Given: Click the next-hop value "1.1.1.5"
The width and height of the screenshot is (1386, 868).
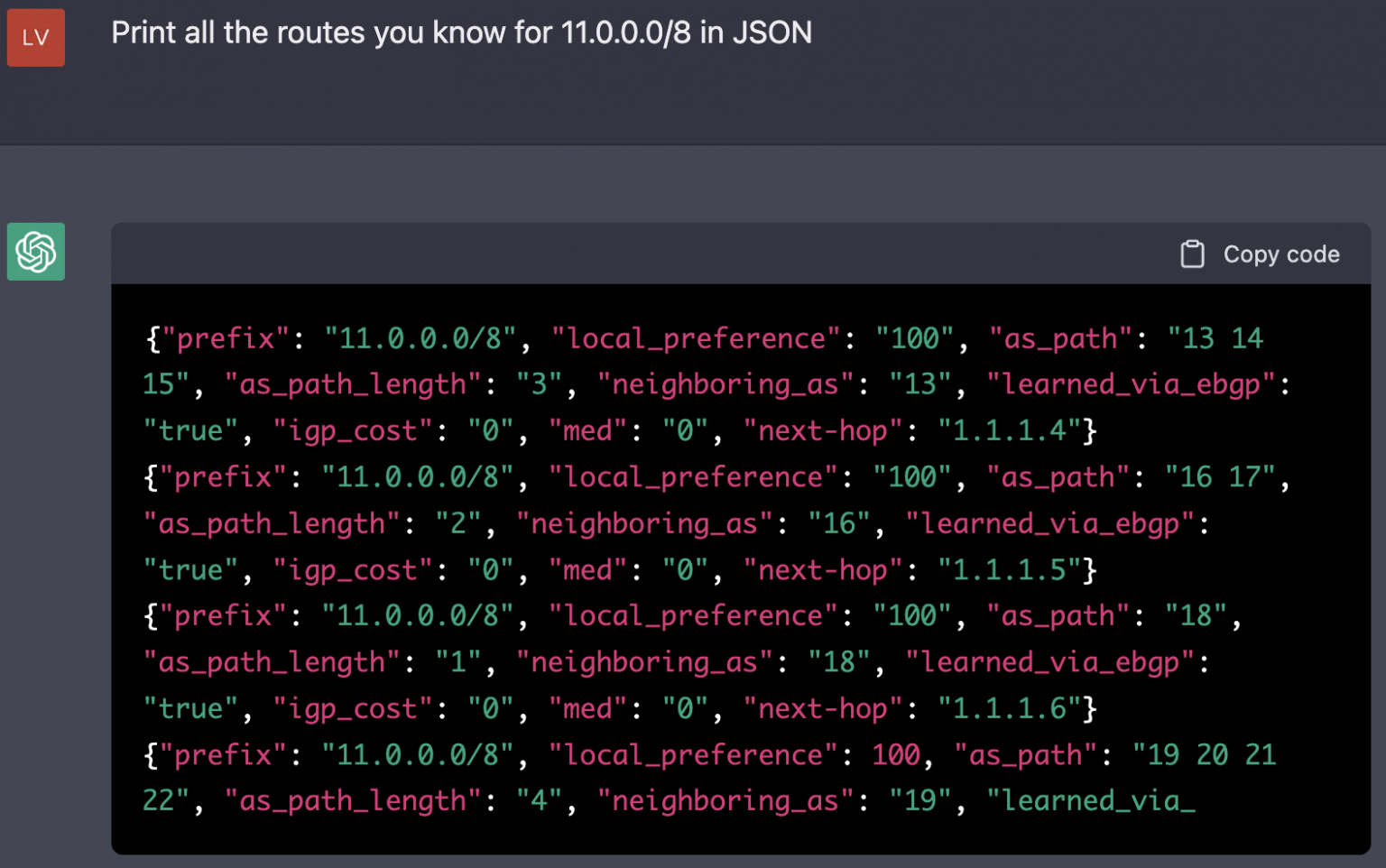Looking at the screenshot, I should tap(1010, 570).
